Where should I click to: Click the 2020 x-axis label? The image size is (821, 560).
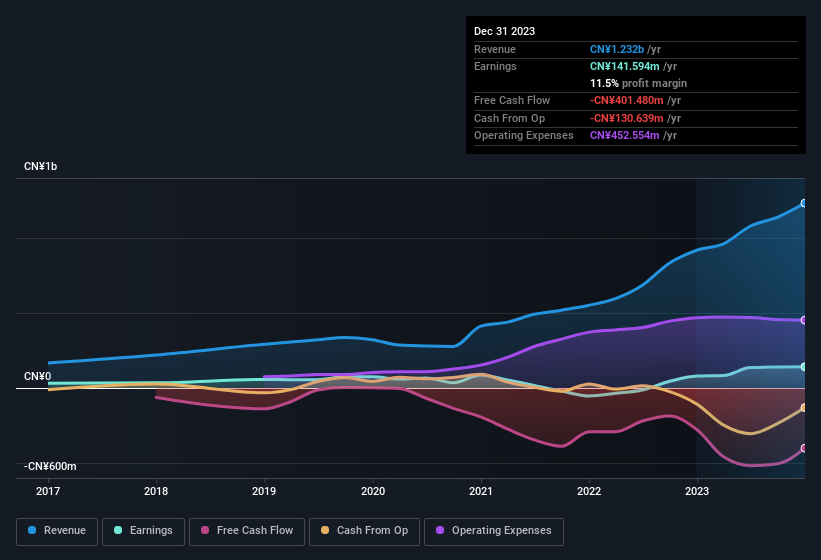373,491
